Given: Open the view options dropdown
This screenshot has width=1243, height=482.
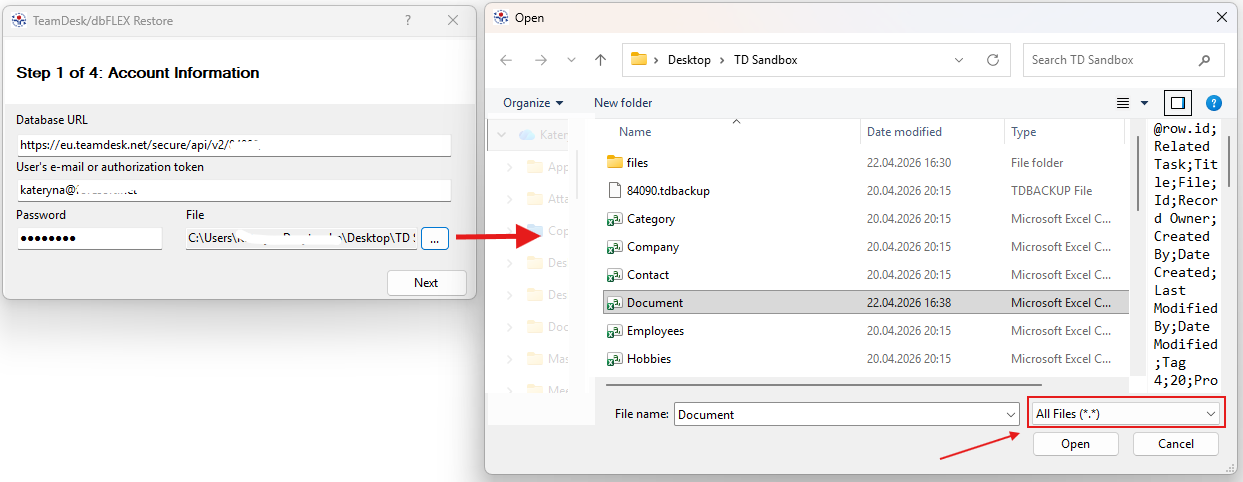Looking at the screenshot, I should [x=1146, y=103].
